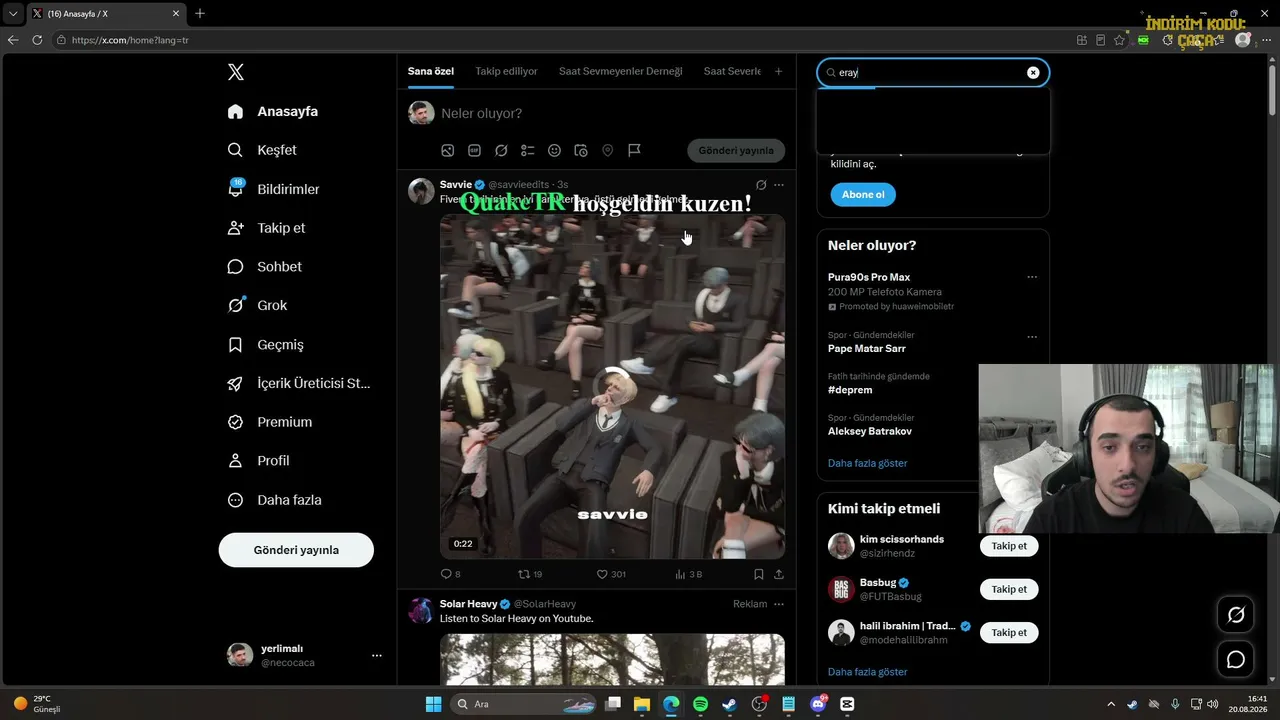
Task: Show more trends under Neler oluyor
Action: 868,463
